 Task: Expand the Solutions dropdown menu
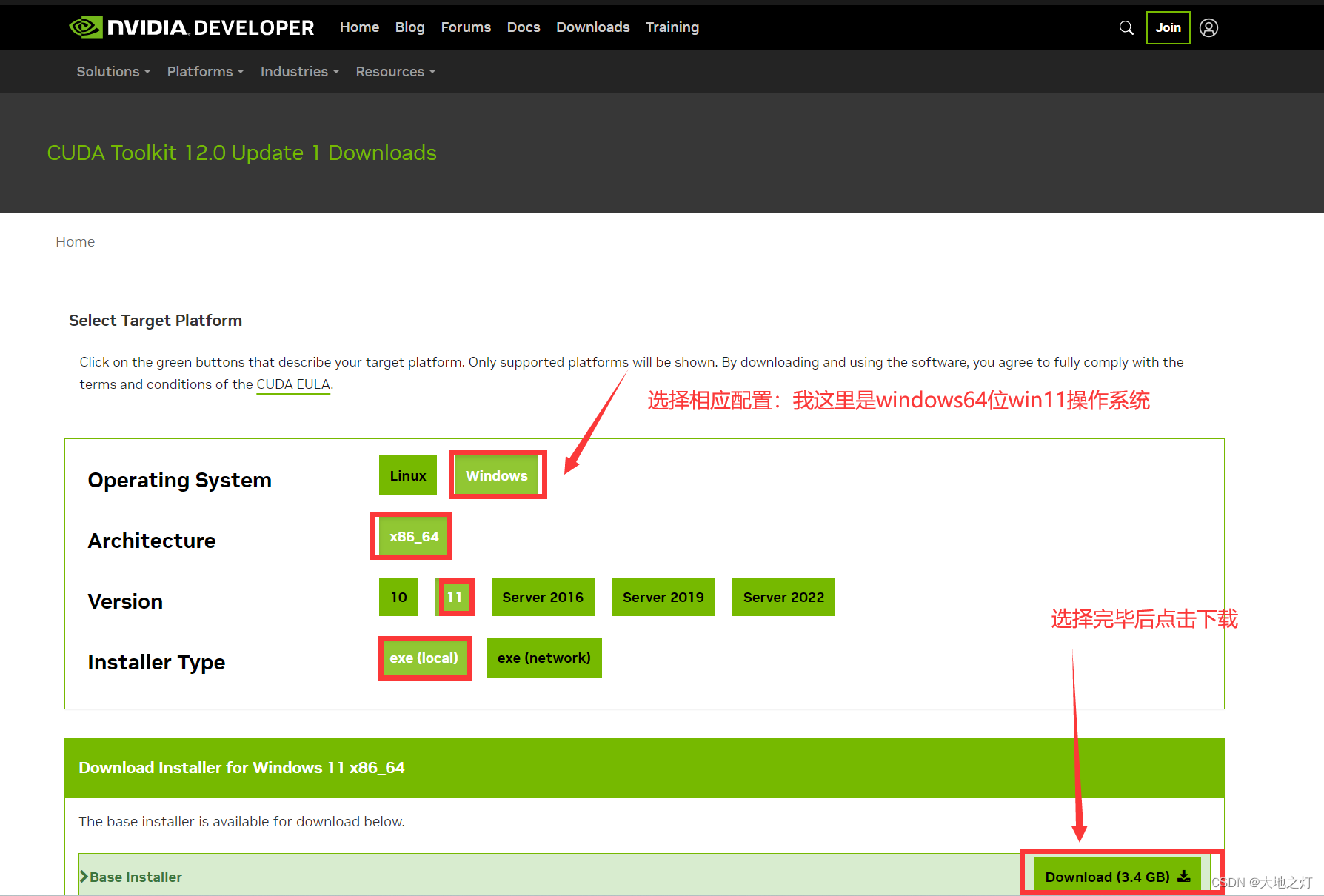tap(113, 72)
